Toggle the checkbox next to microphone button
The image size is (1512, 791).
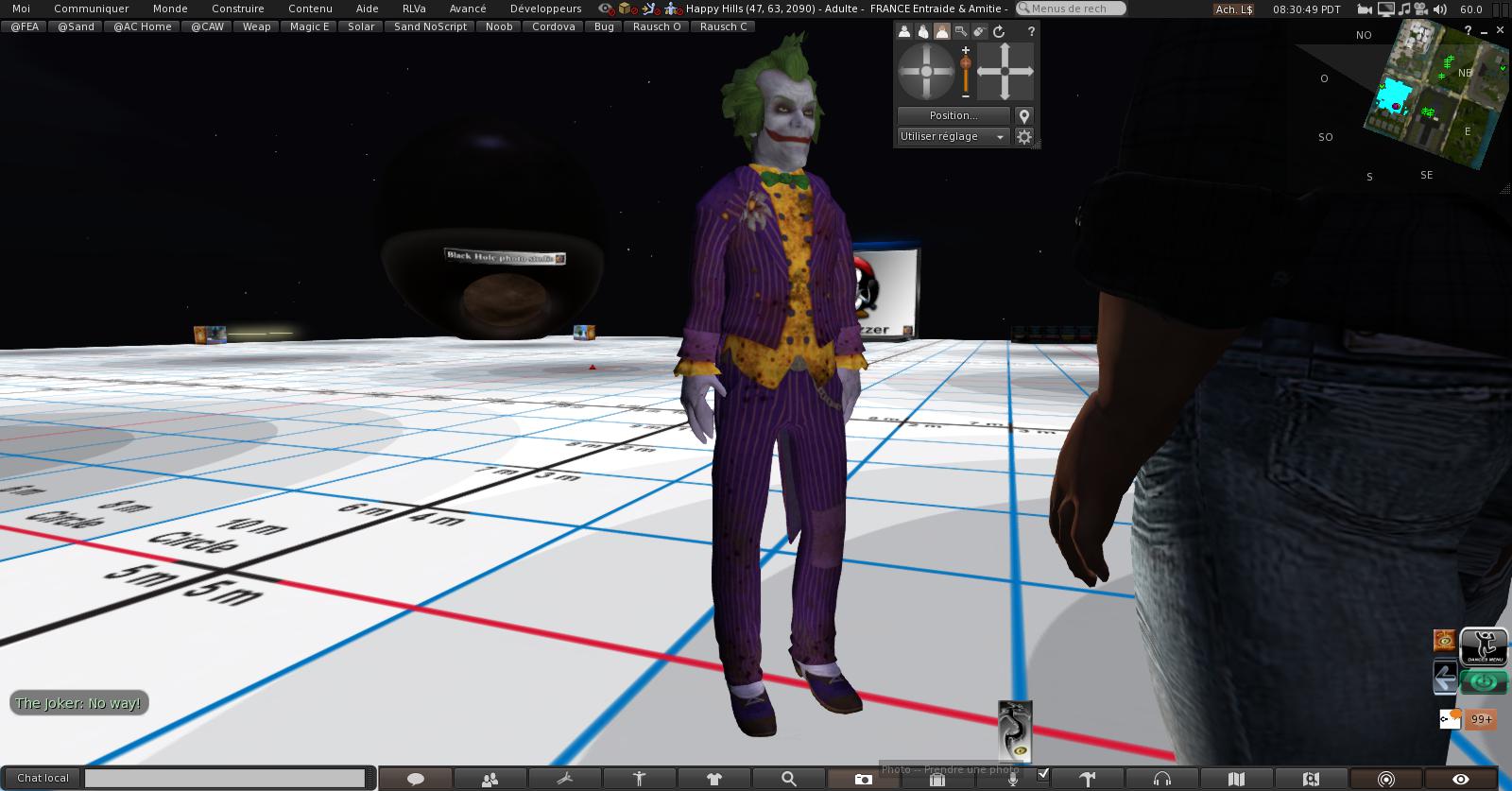click(1043, 775)
